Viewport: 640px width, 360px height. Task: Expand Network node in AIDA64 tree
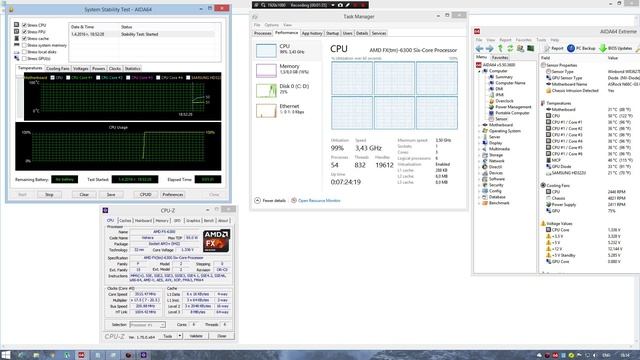(x=480, y=161)
